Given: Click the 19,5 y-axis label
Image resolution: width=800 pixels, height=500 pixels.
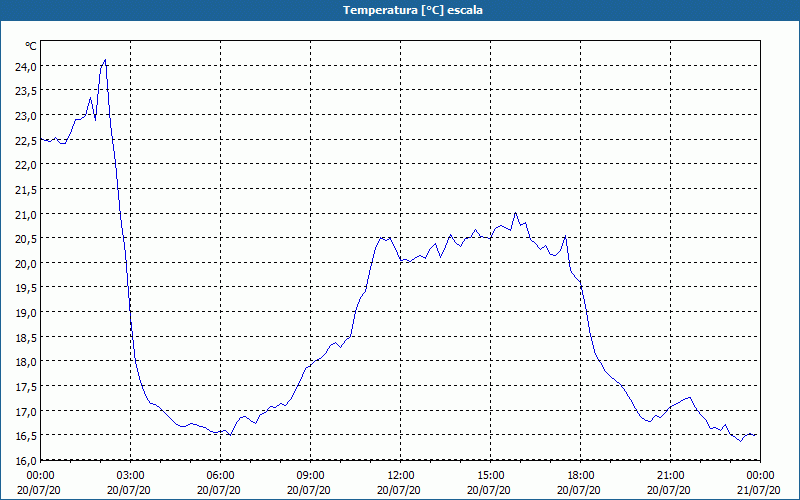Looking at the screenshot, I should coord(26,288).
